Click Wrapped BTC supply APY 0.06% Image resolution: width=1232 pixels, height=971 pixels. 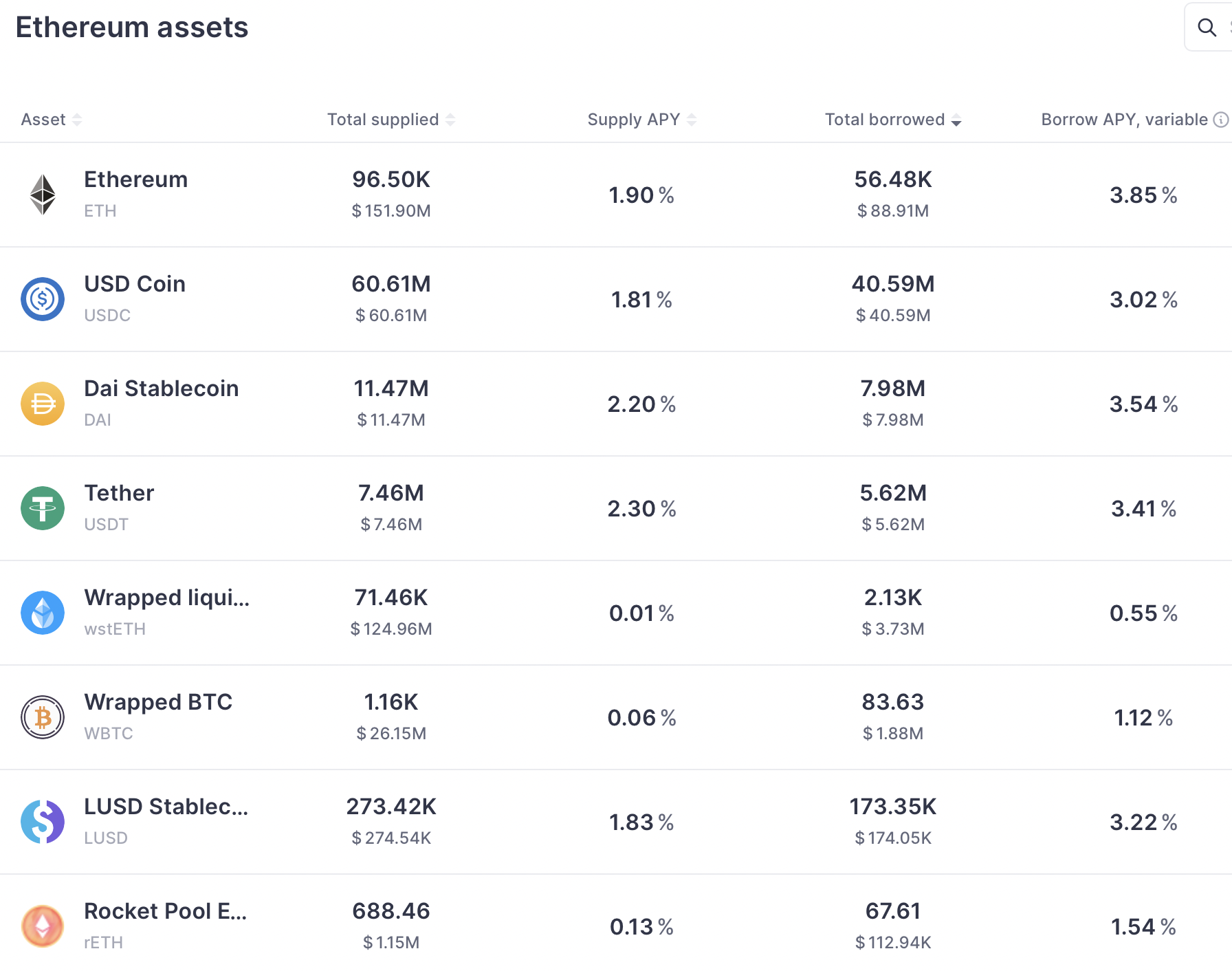[x=641, y=718]
